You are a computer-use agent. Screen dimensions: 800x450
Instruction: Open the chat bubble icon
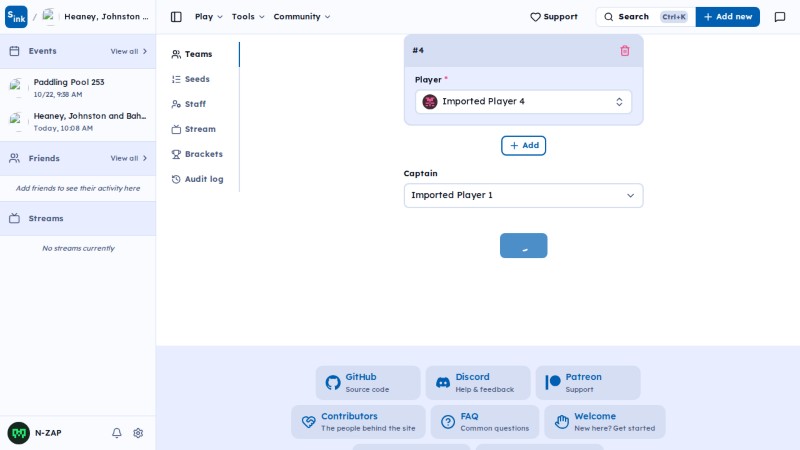[780, 17]
